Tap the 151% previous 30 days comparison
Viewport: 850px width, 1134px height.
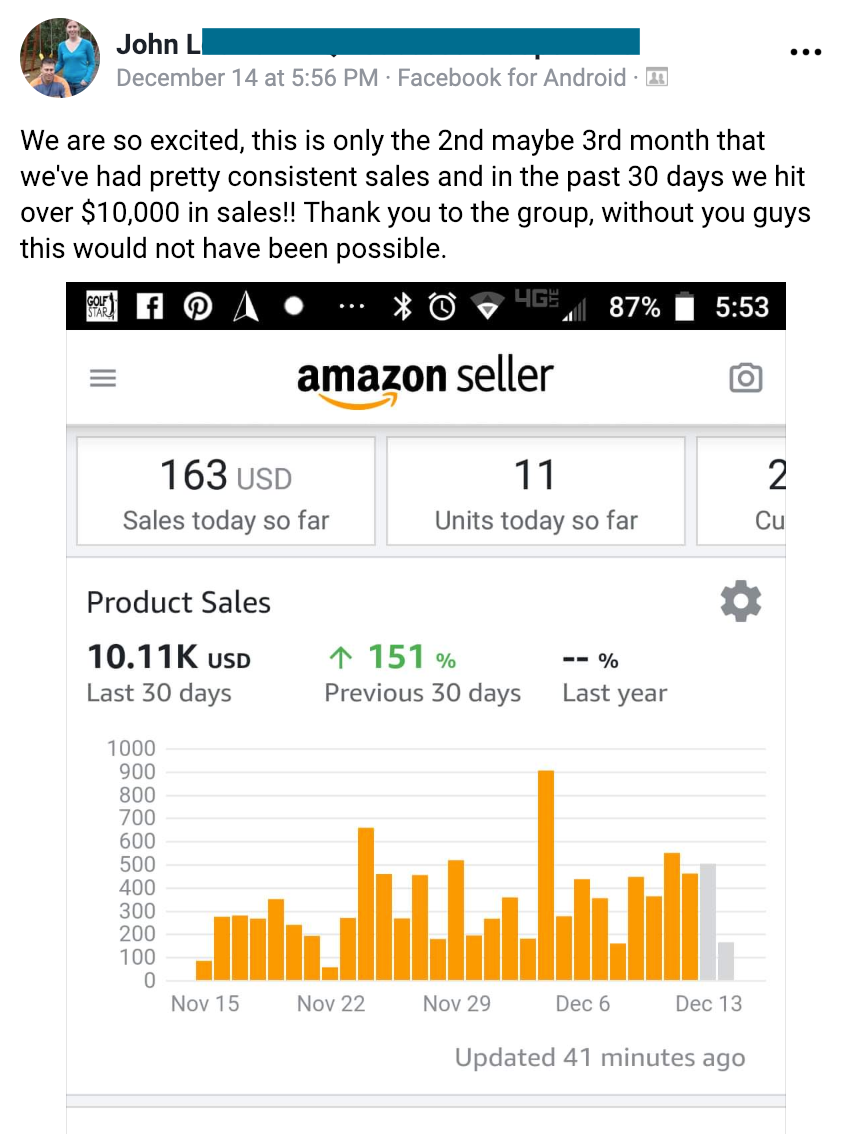click(392, 658)
